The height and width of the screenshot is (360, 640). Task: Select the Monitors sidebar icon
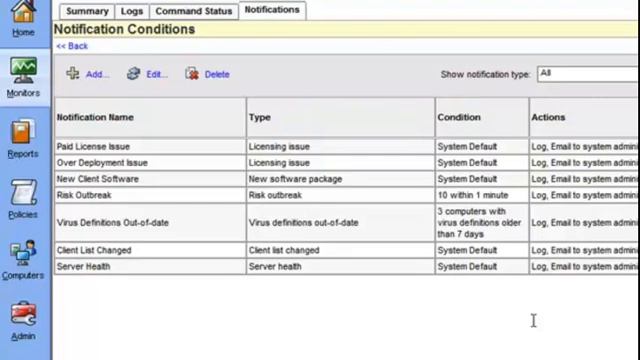23,70
